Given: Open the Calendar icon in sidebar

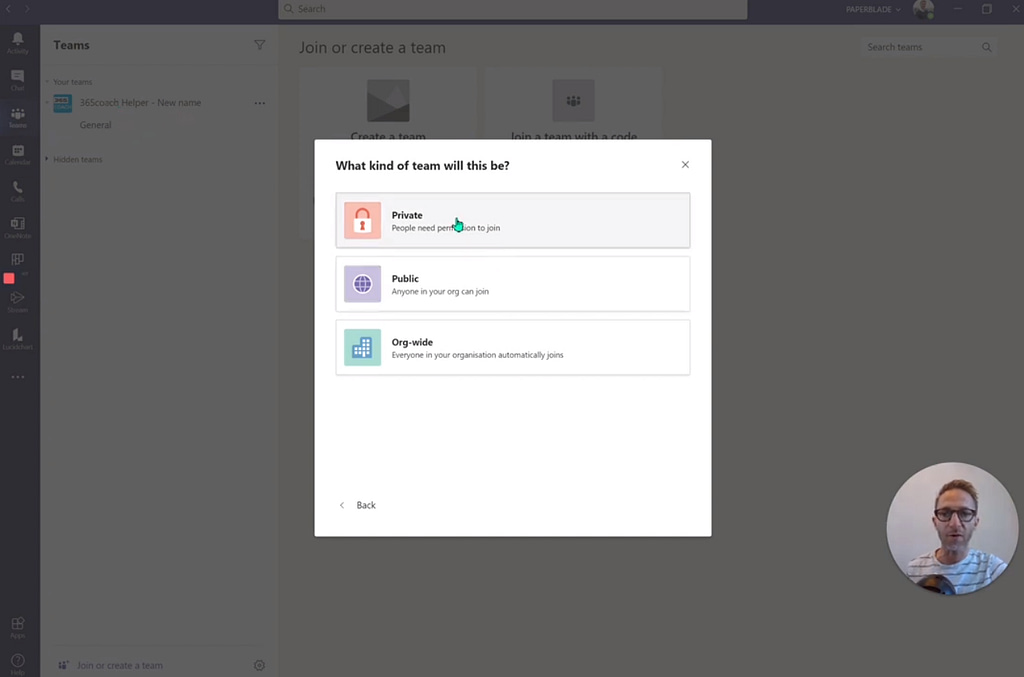Looking at the screenshot, I should click(x=18, y=153).
